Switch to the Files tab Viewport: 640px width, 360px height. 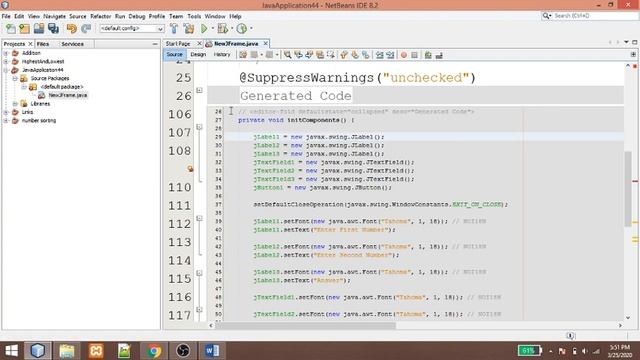43,44
